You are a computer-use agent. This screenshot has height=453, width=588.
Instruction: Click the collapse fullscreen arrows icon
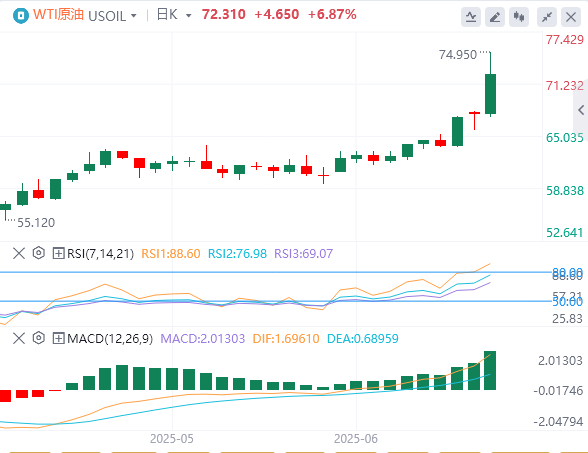(x=547, y=17)
